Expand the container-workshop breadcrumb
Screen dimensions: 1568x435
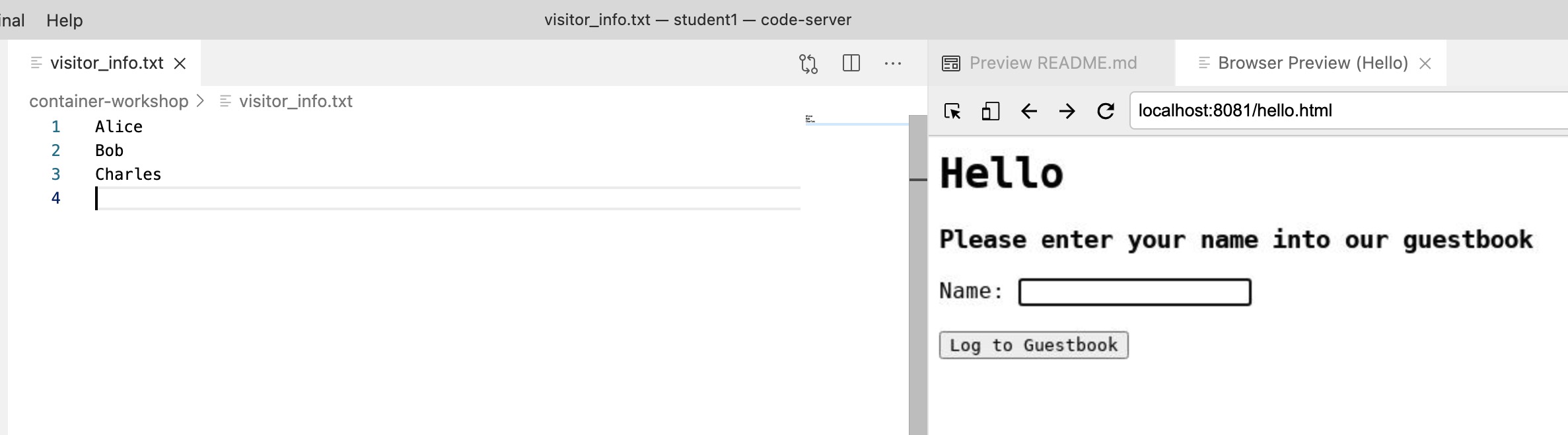click(109, 101)
